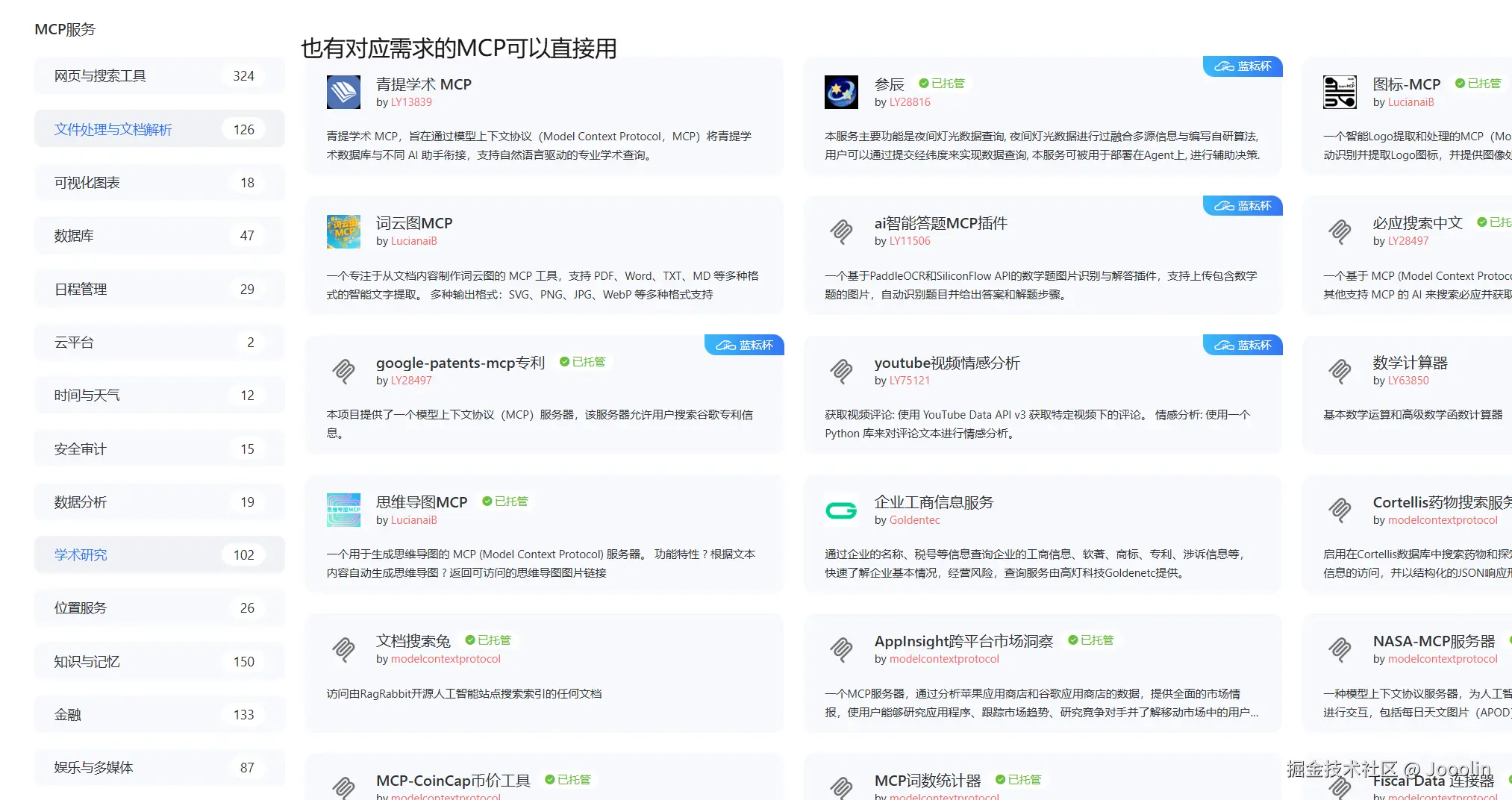This screenshot has height=800, width=1512.
Task: Select the ai智能答题MCP插件 icon
Action: (841, 231)
